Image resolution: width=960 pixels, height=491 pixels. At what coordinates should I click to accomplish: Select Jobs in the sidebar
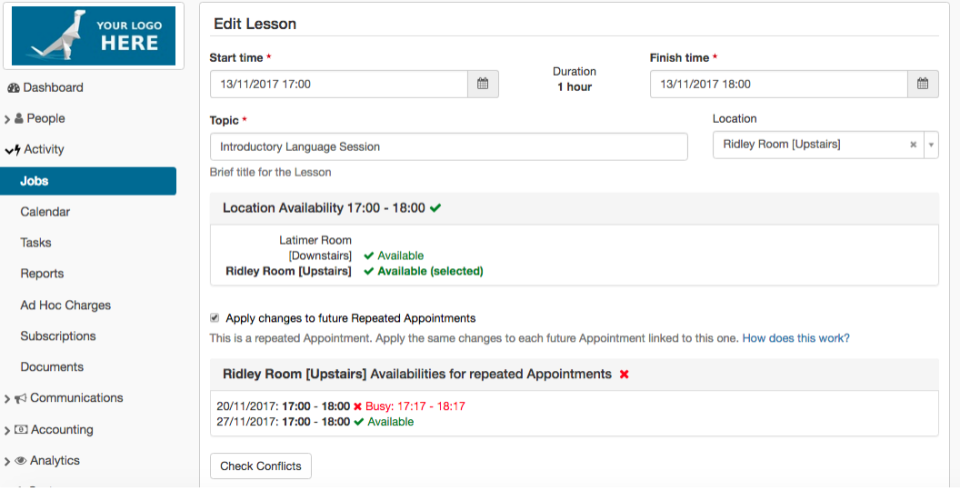(x=34, y=181)
